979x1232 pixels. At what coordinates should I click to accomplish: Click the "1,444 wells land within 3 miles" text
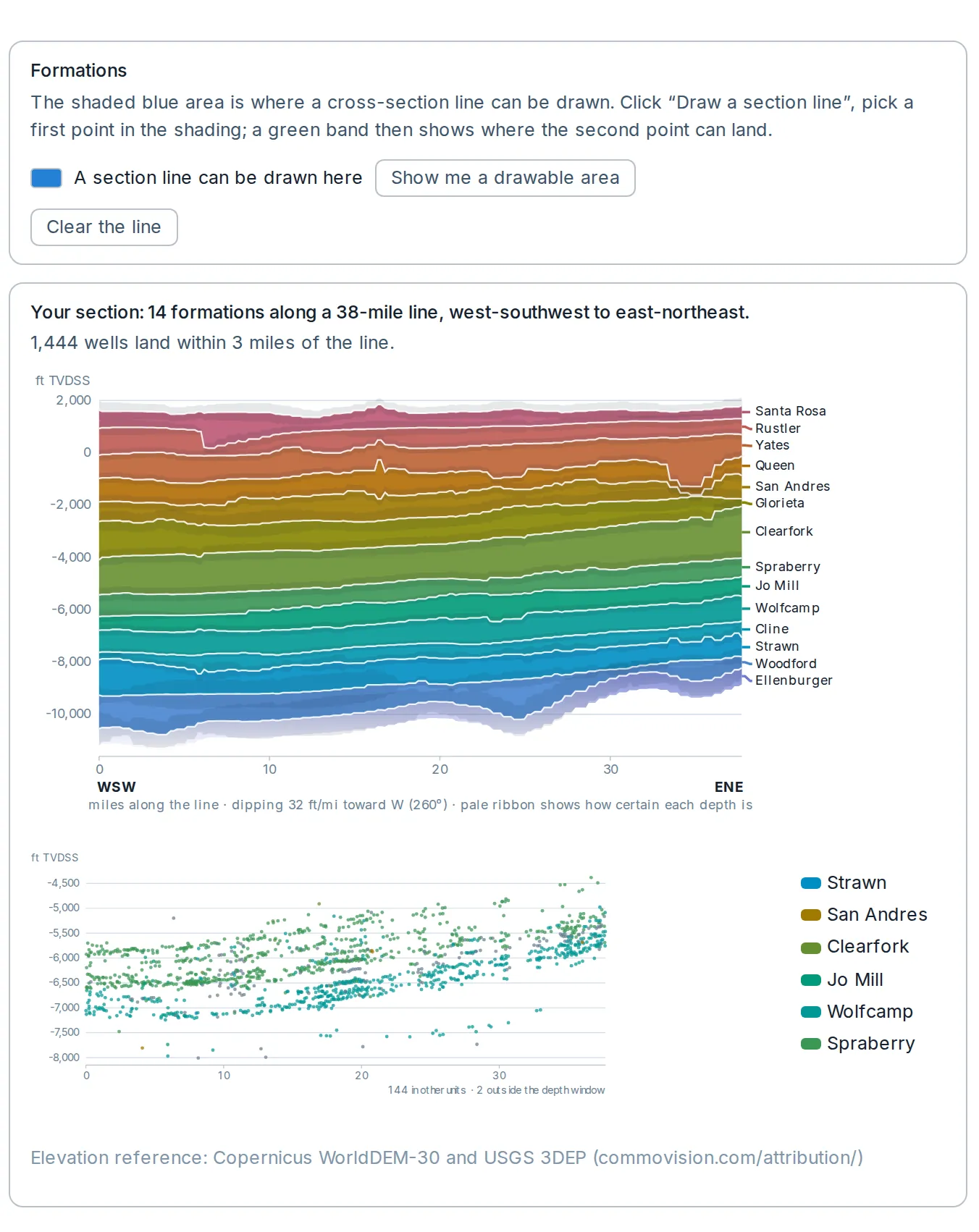pos(212,343)
